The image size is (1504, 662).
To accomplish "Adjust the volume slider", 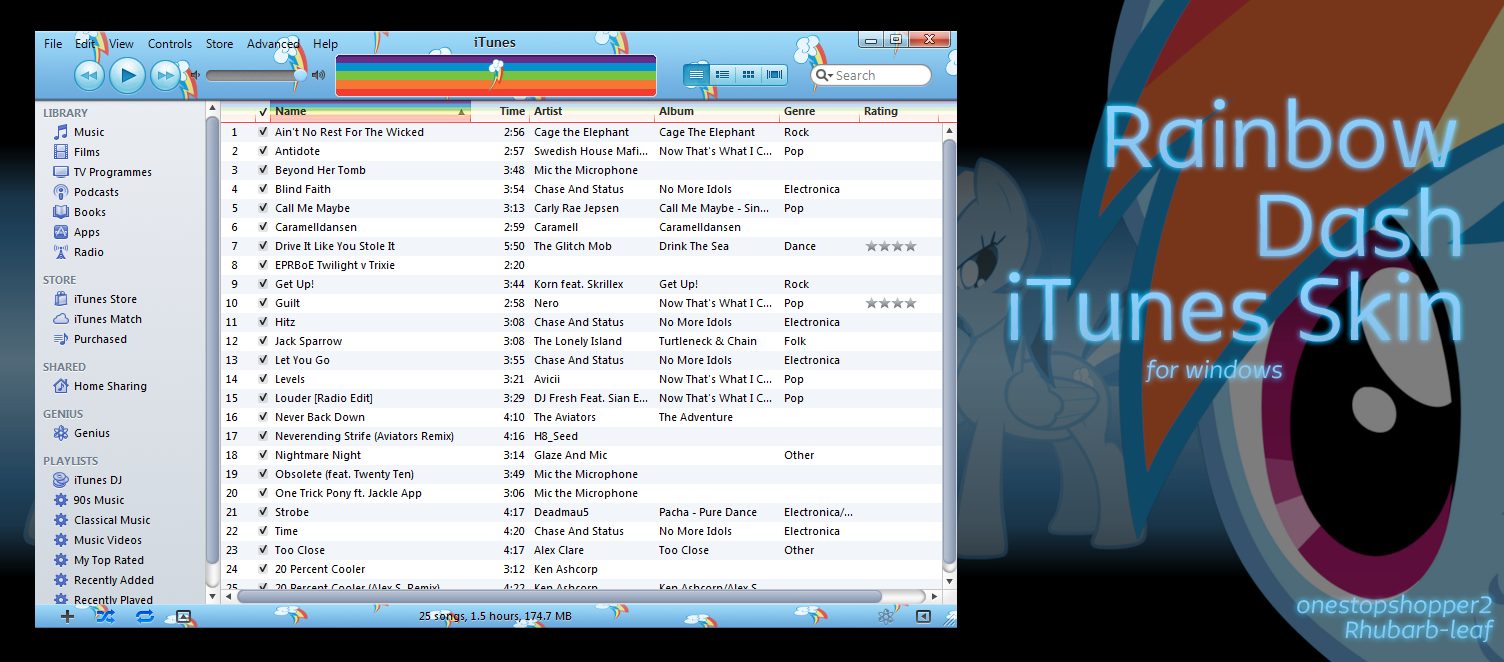I will [255, 74].
